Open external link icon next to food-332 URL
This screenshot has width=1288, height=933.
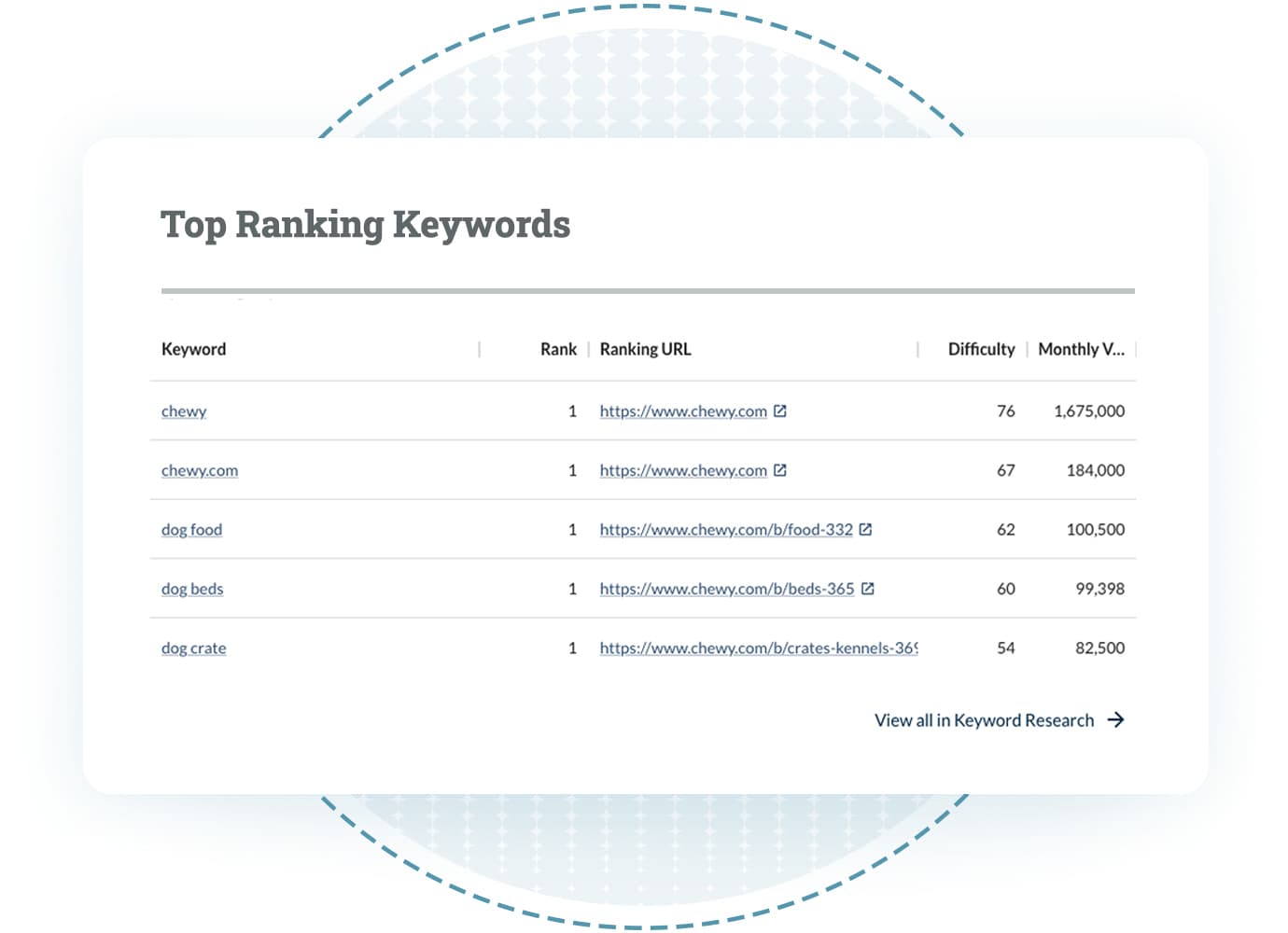[x=865, y=529]
